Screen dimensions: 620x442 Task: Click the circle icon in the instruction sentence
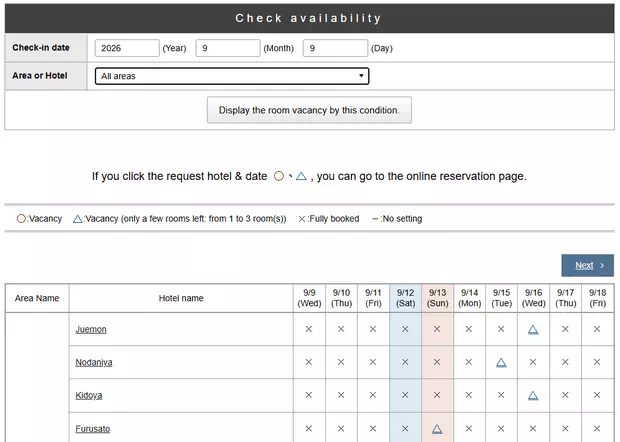pos(279,176)
